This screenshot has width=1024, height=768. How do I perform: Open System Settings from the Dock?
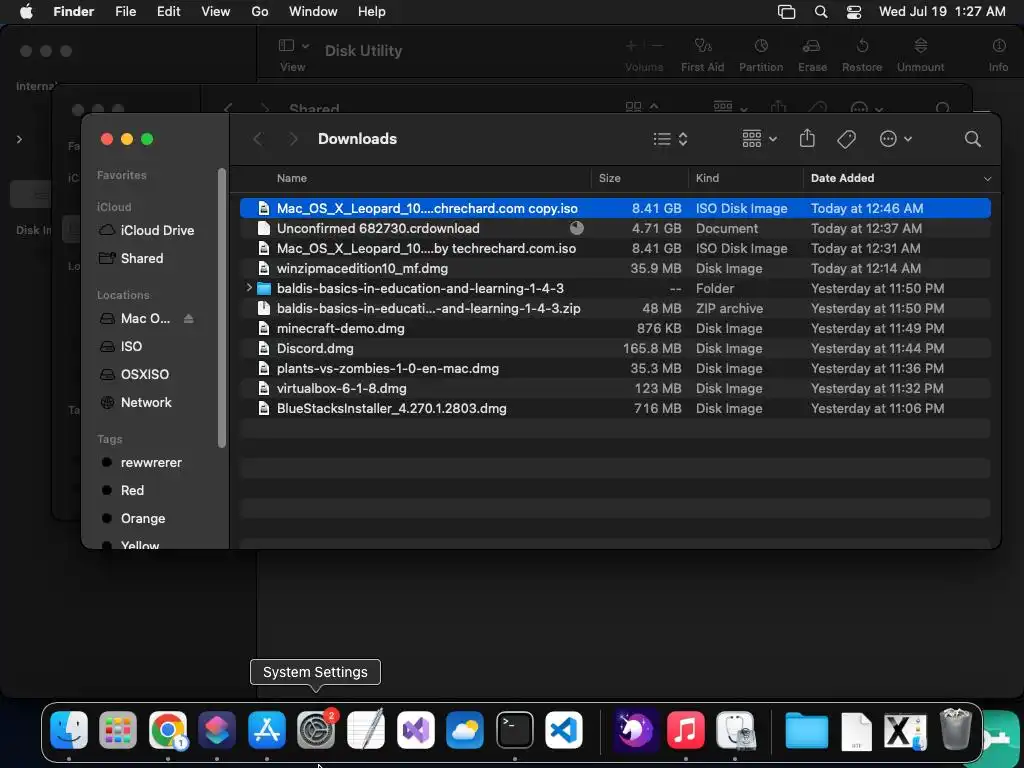pos(316,730)
